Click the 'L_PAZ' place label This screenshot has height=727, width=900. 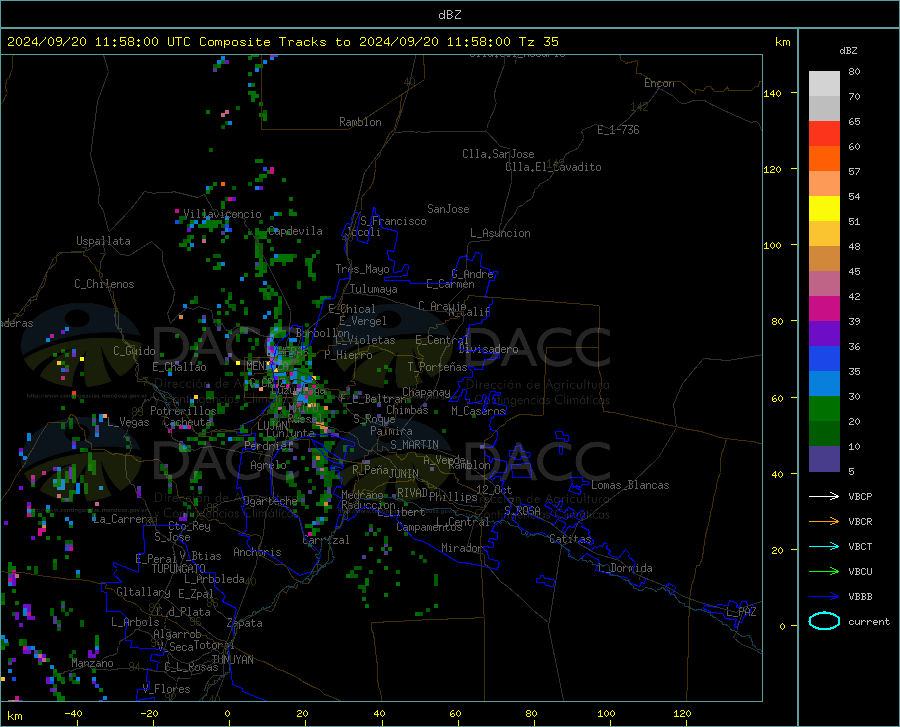(741, 612)
